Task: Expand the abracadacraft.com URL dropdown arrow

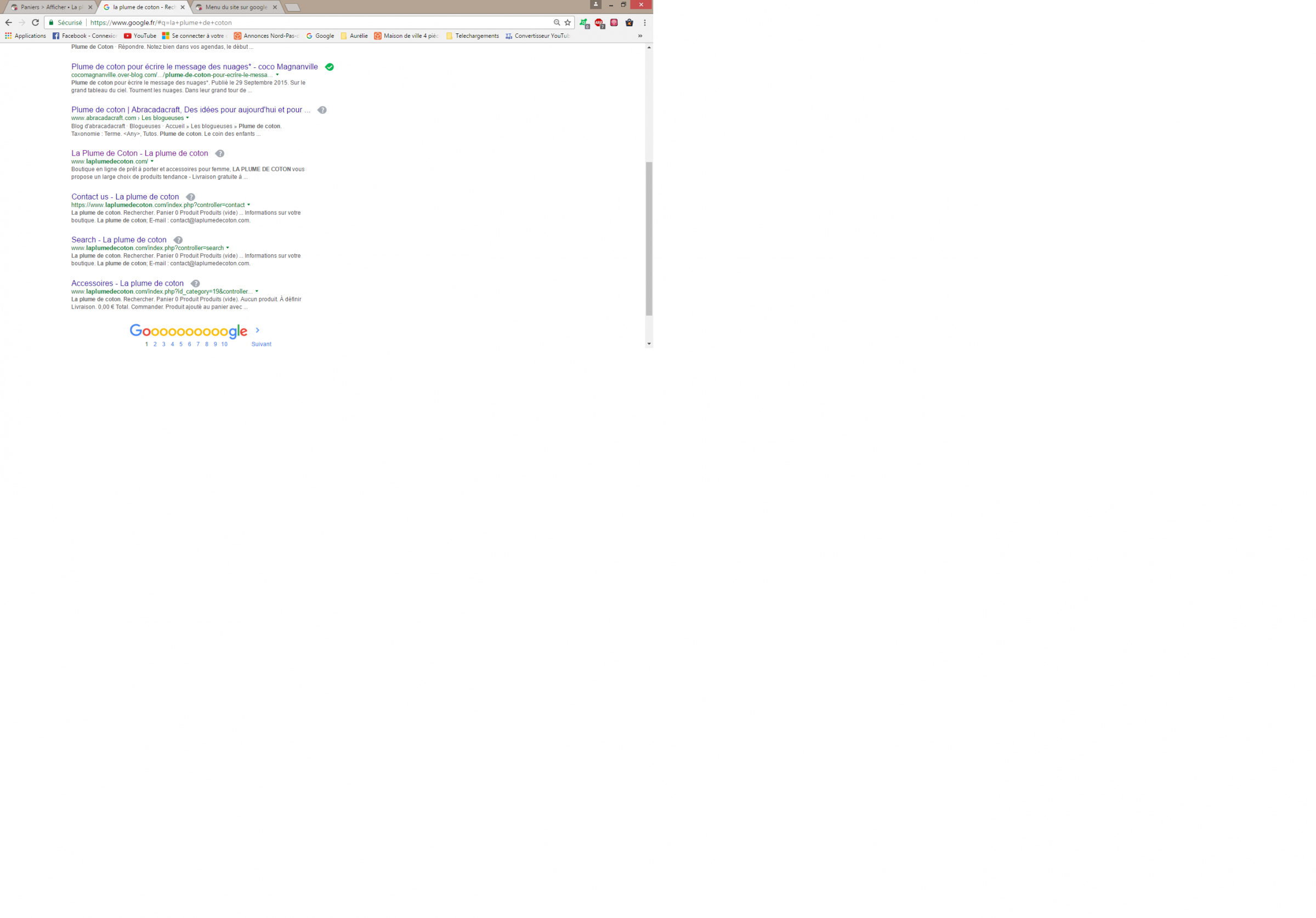Action: 188,118
